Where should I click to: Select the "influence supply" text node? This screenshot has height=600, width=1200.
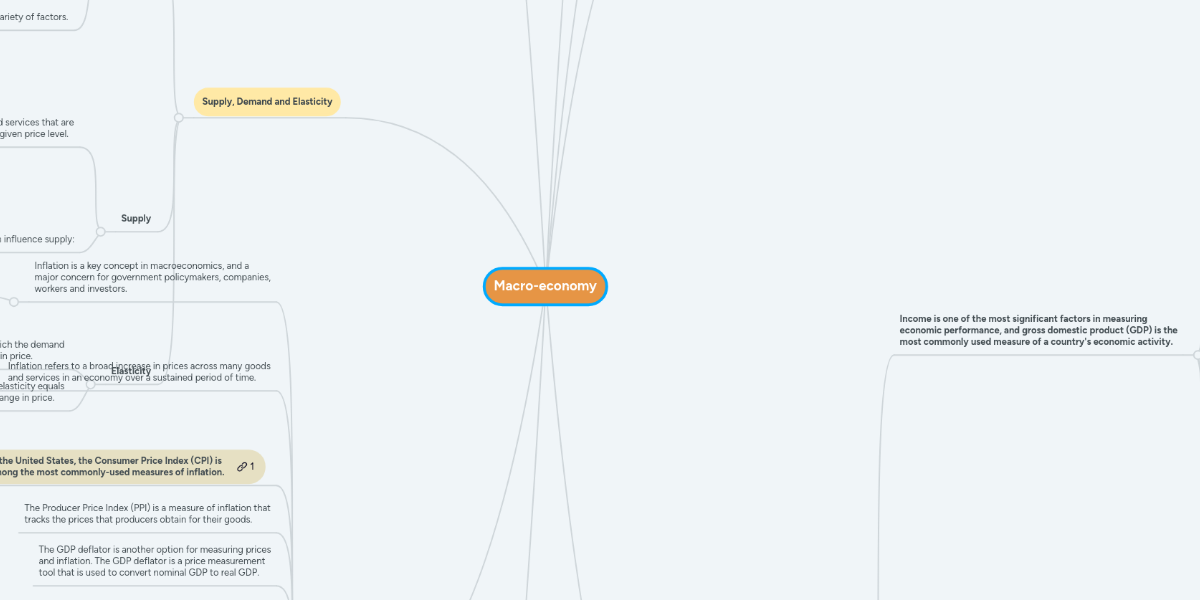click(37, 238)
